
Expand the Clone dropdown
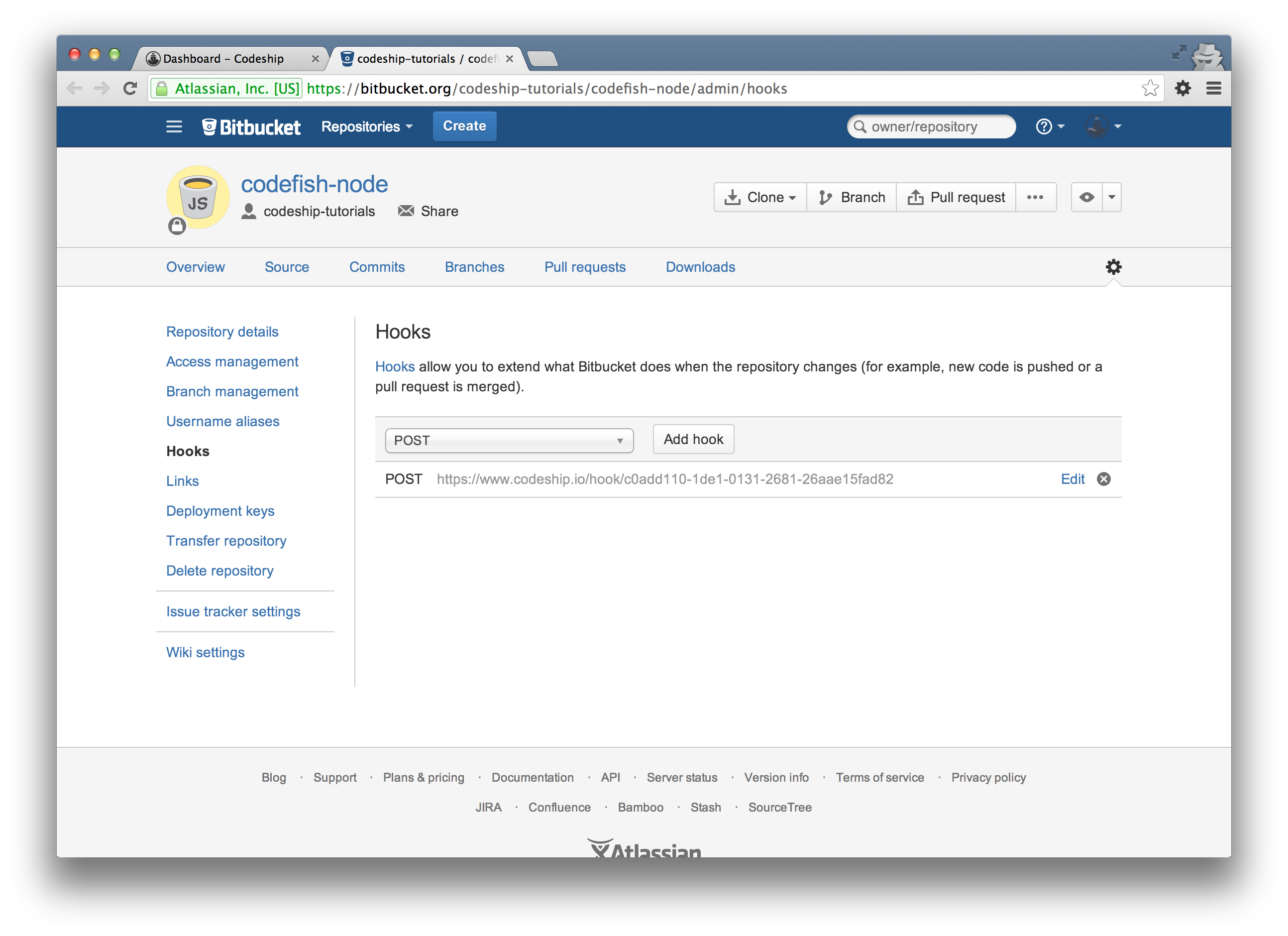tap(760, 198)
